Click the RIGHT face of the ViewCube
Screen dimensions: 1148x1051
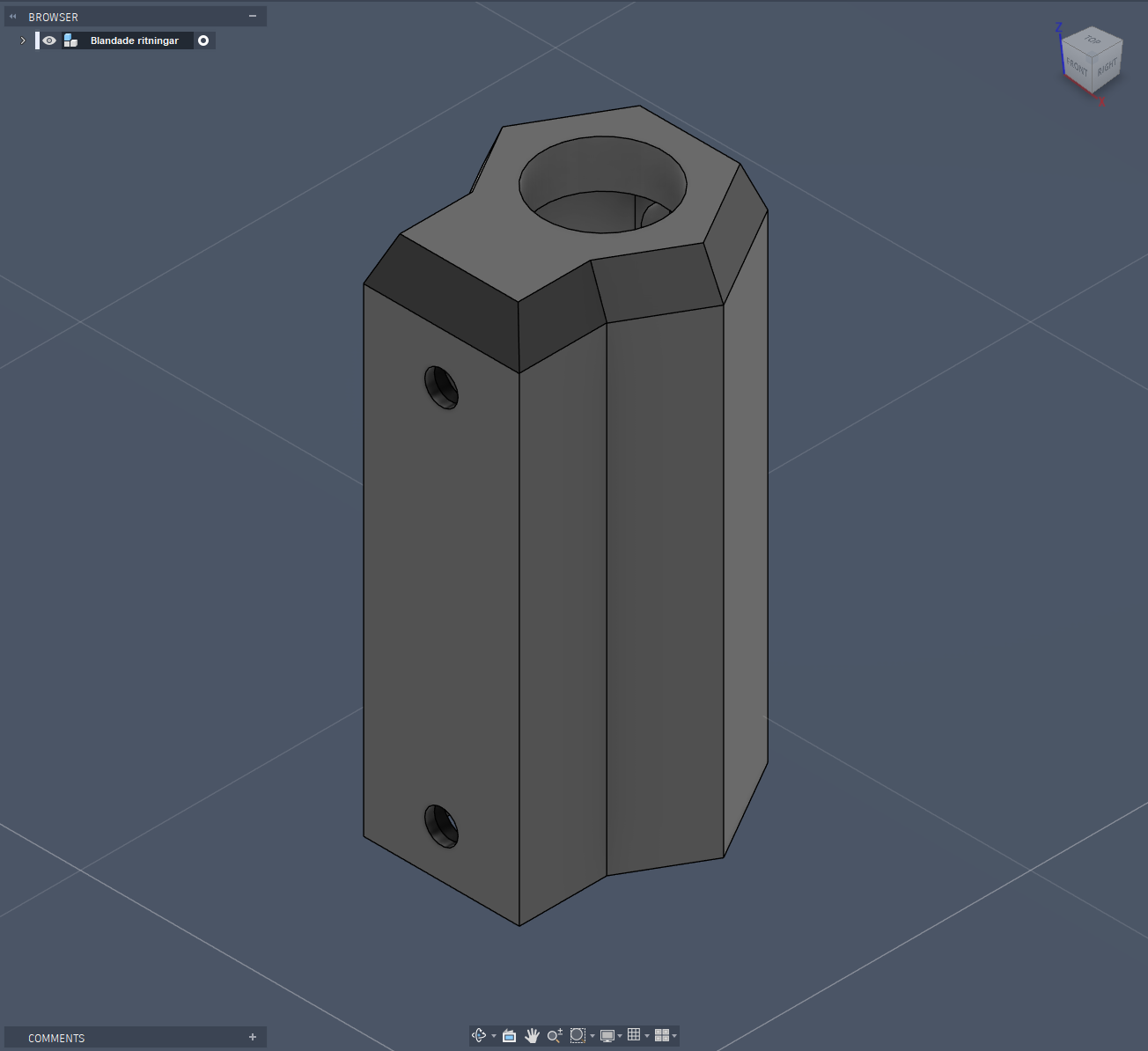coord(1108,67)
